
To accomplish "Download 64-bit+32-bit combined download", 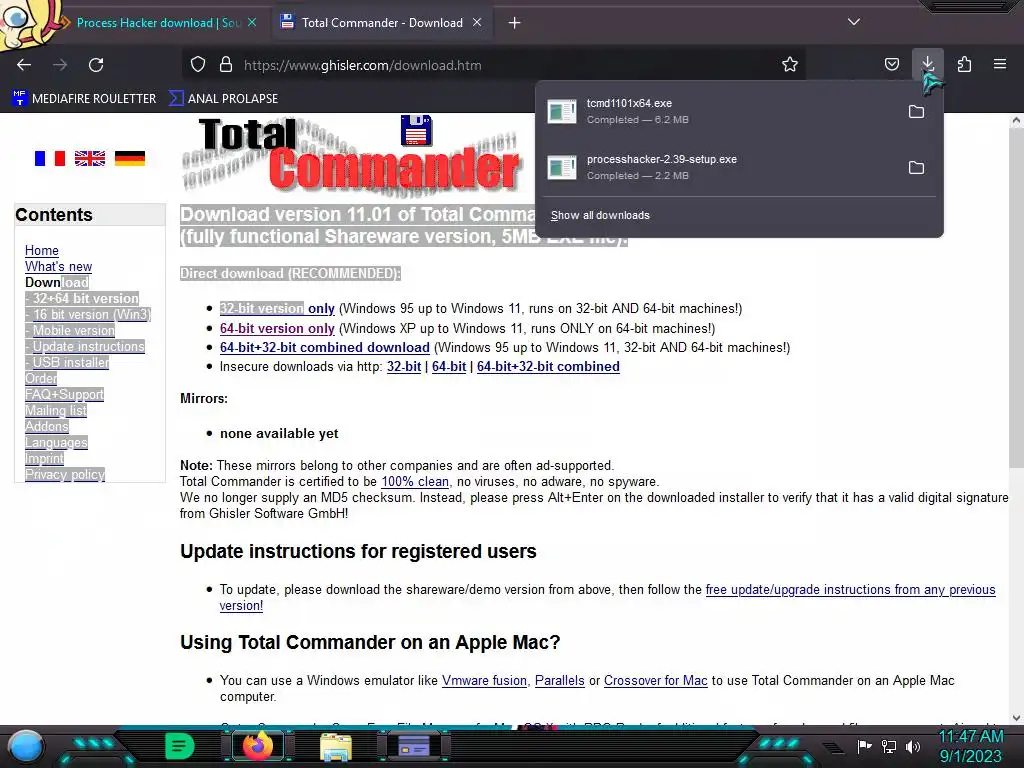I will click(x=325, y=347).
